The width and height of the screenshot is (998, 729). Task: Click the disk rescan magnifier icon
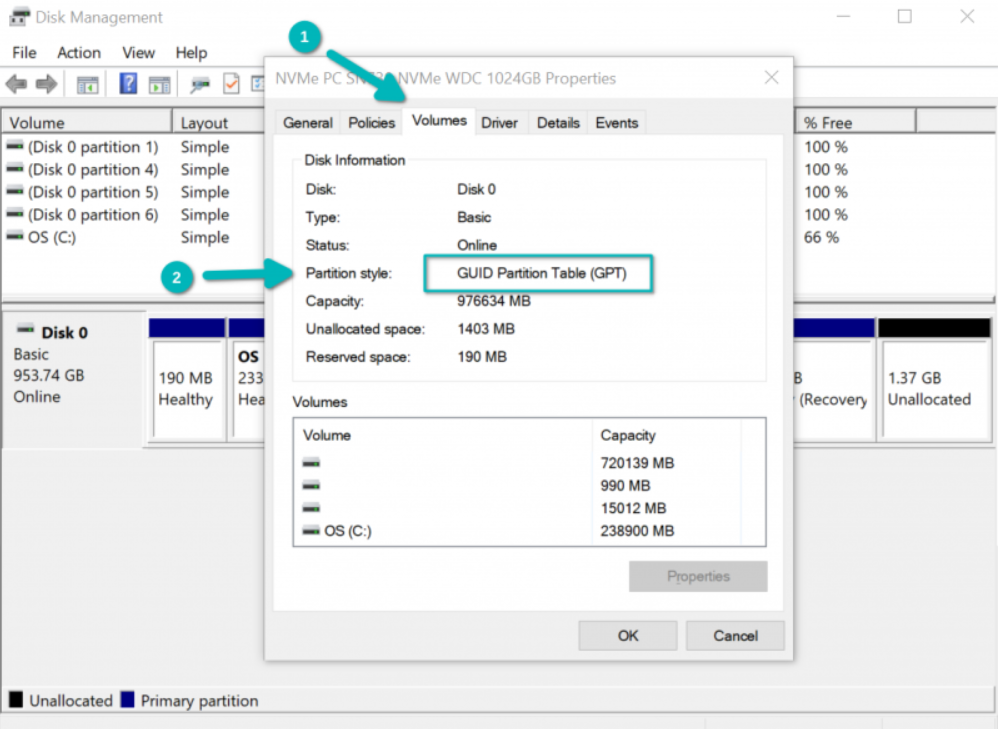(x=201, y=84)
